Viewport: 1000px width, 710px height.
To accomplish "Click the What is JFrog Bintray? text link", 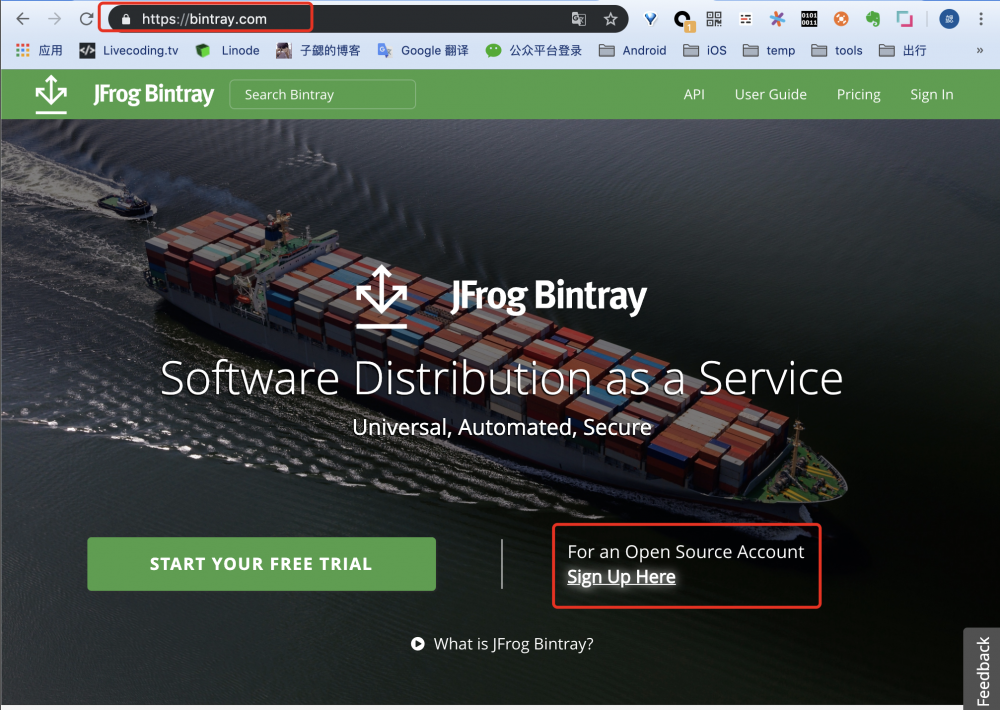I will [513, 644].
